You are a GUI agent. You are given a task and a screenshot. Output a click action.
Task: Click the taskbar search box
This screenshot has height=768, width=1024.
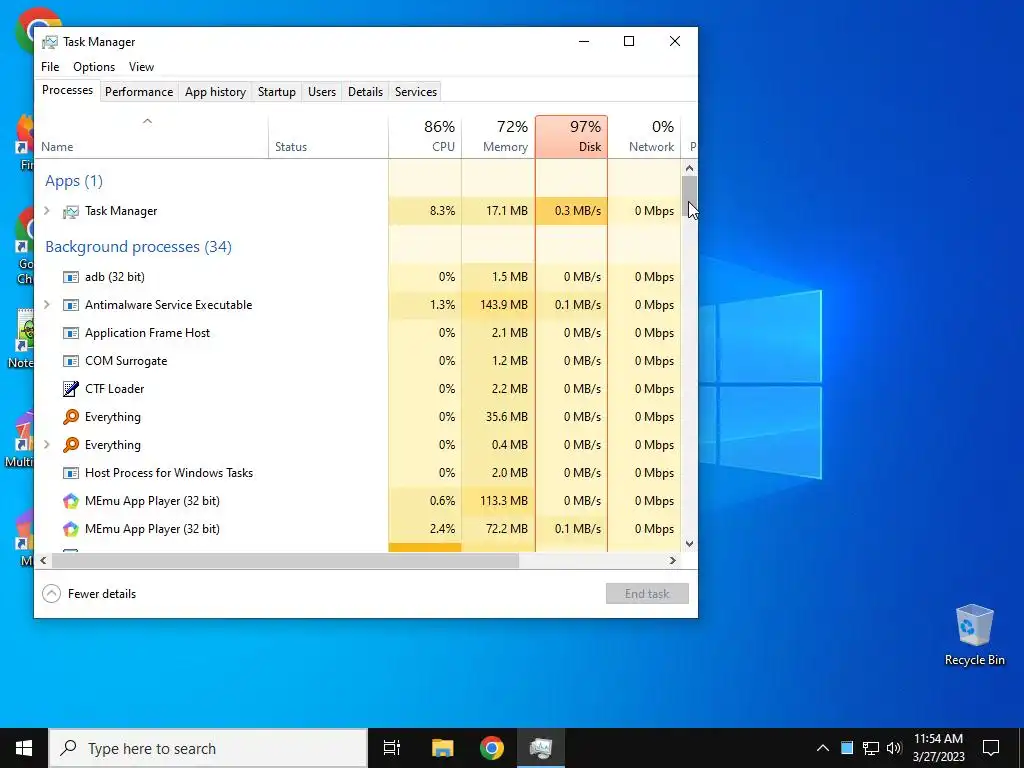pyautogui.click(x=208, y=748)
